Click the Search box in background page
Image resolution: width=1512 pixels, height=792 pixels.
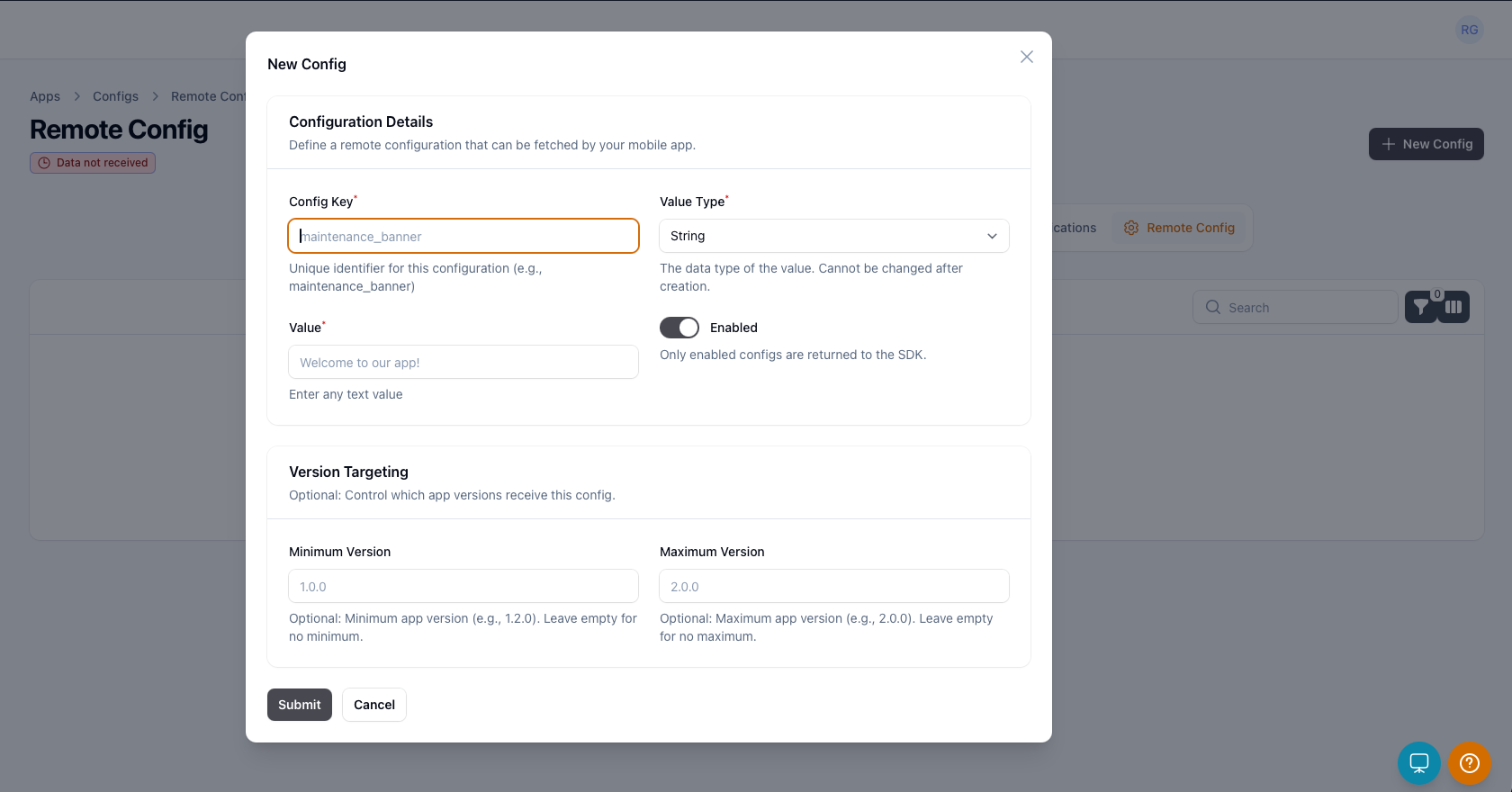pos(1295,307)
